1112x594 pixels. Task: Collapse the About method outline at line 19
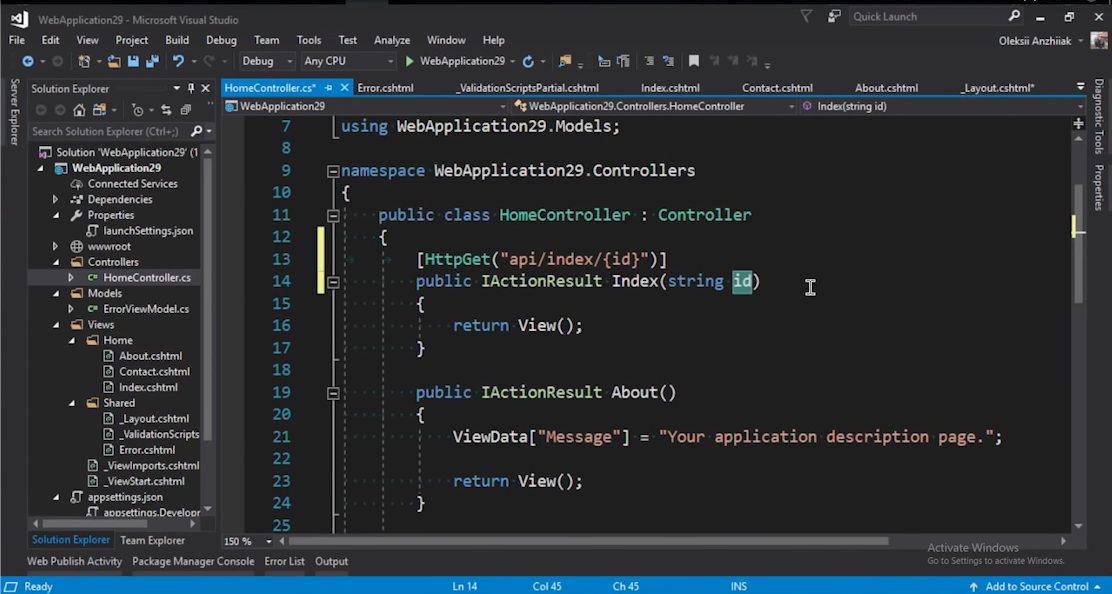[333, 393]
